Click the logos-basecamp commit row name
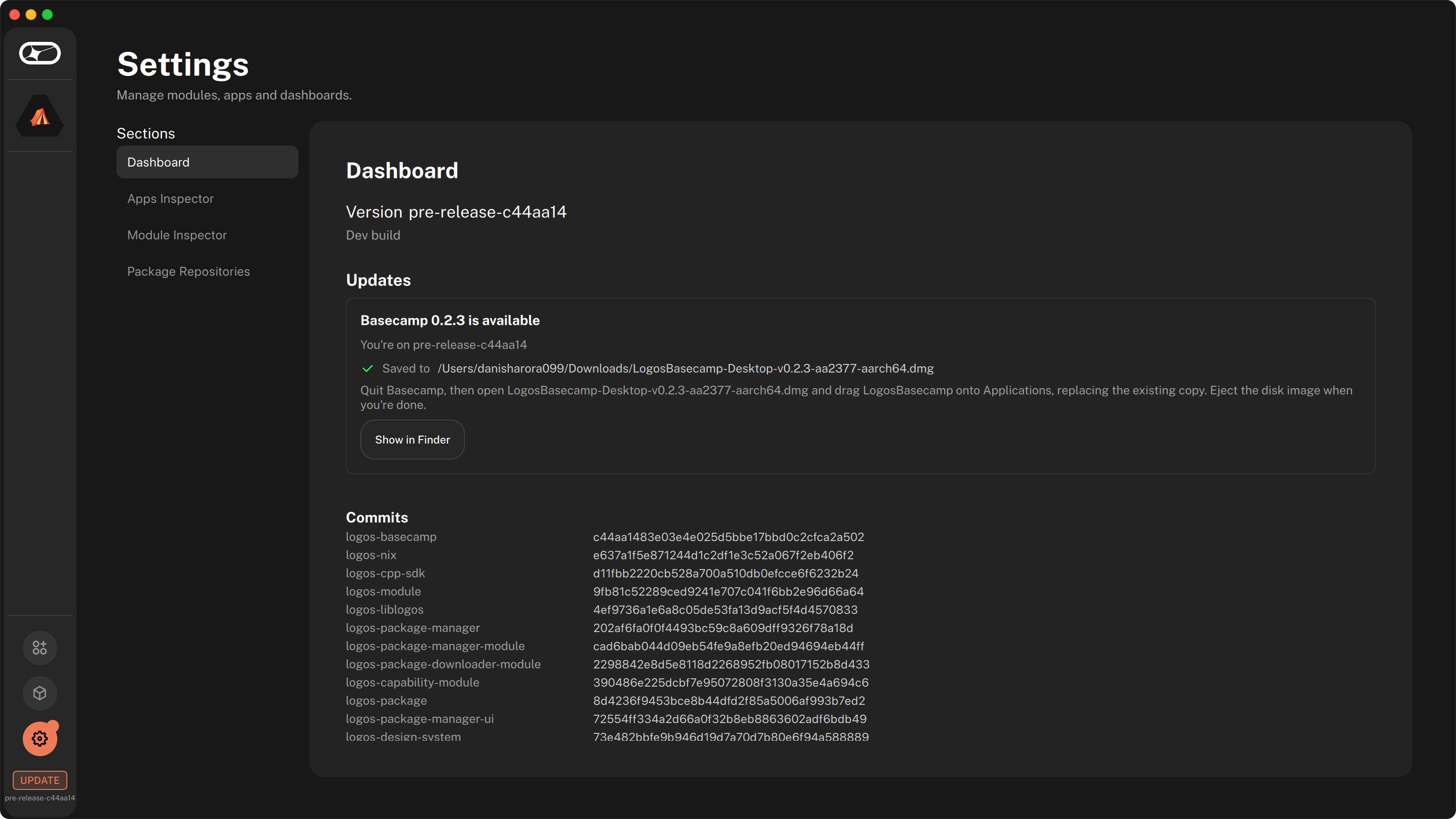1456x819 pixels. [x=391, y=537]
